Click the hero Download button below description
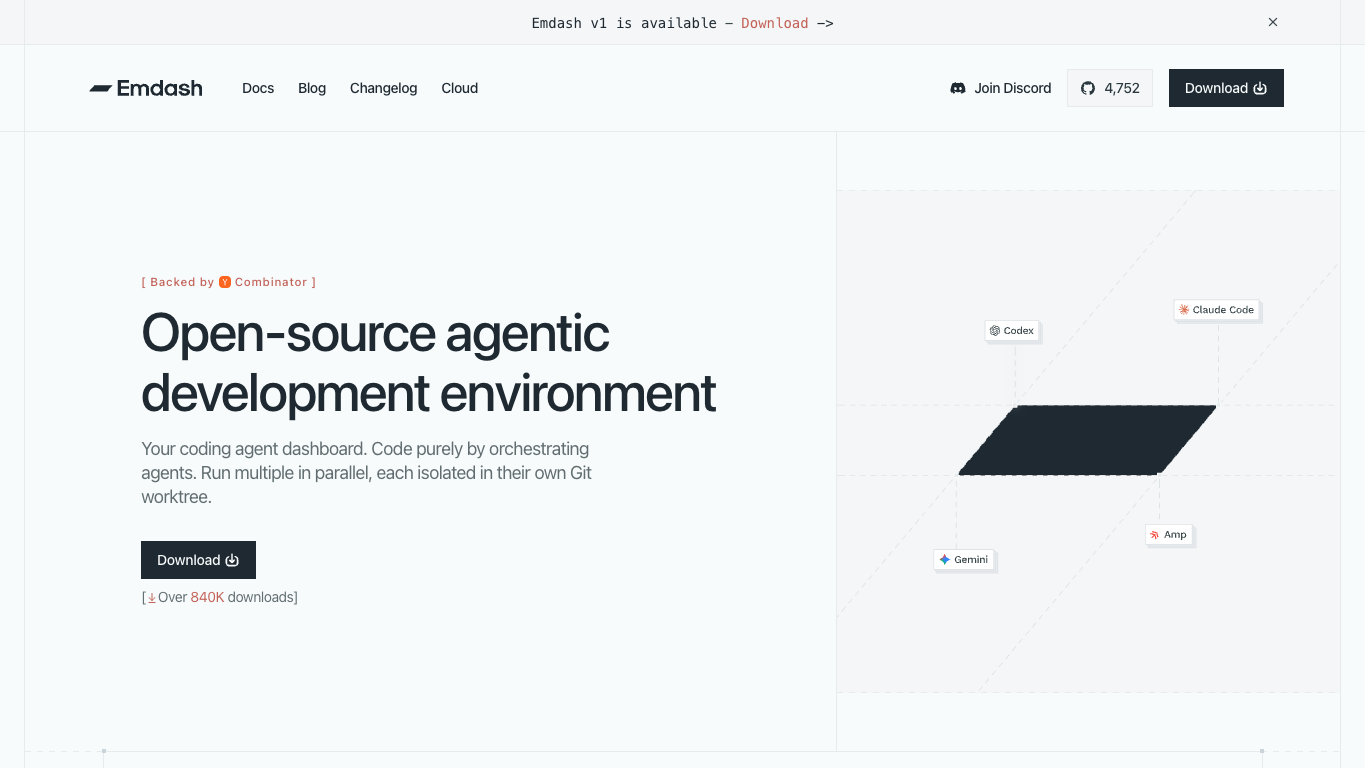This screenshot has width=1365, height=768. pos(198,560)
